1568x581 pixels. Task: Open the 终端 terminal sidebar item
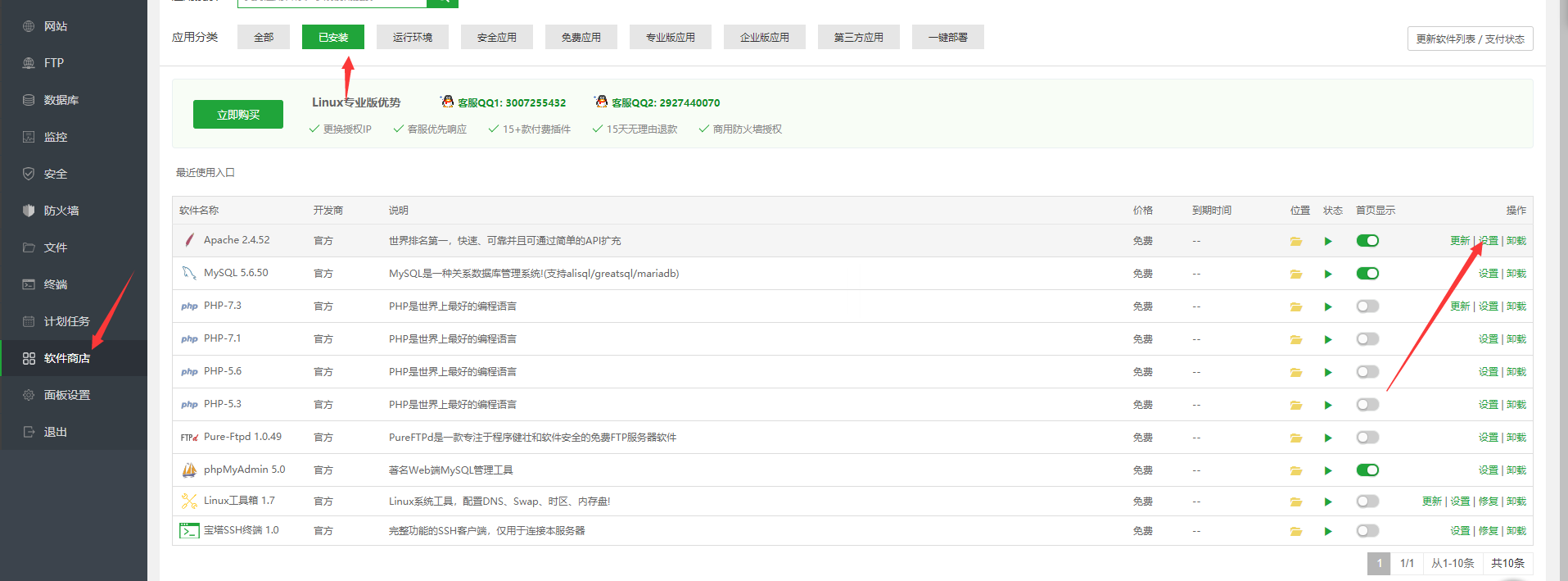coord(55,284)
